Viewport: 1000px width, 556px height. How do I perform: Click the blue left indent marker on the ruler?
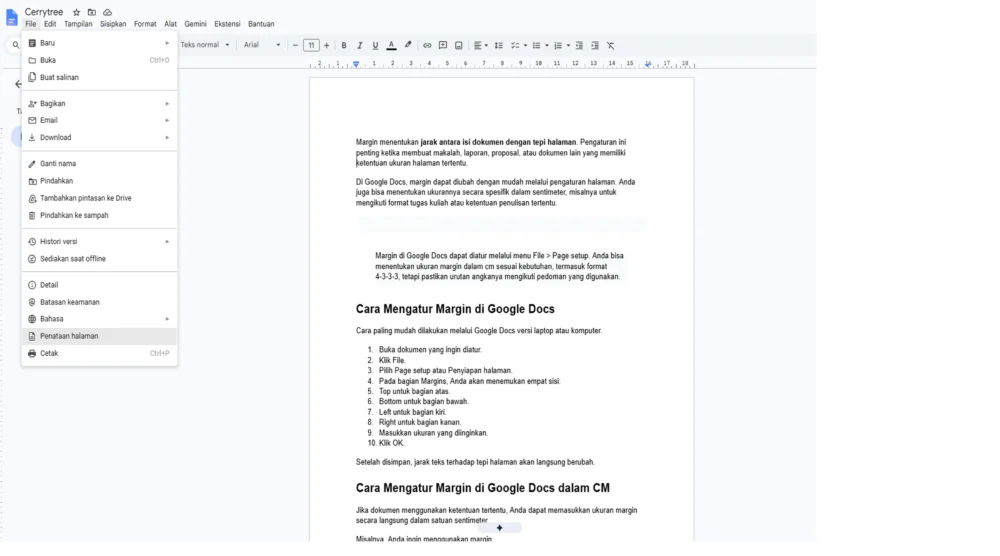pyautogui.click(x=356, y=64)
